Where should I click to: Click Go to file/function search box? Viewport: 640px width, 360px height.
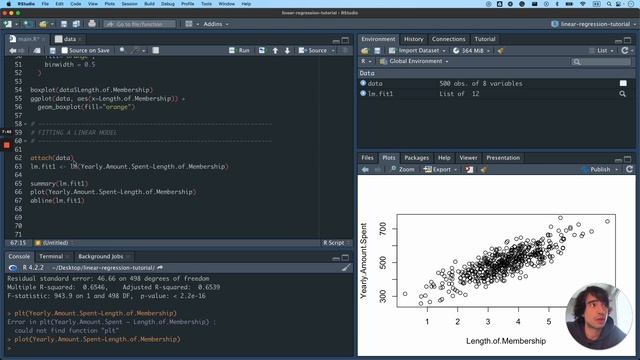[140, 24]
